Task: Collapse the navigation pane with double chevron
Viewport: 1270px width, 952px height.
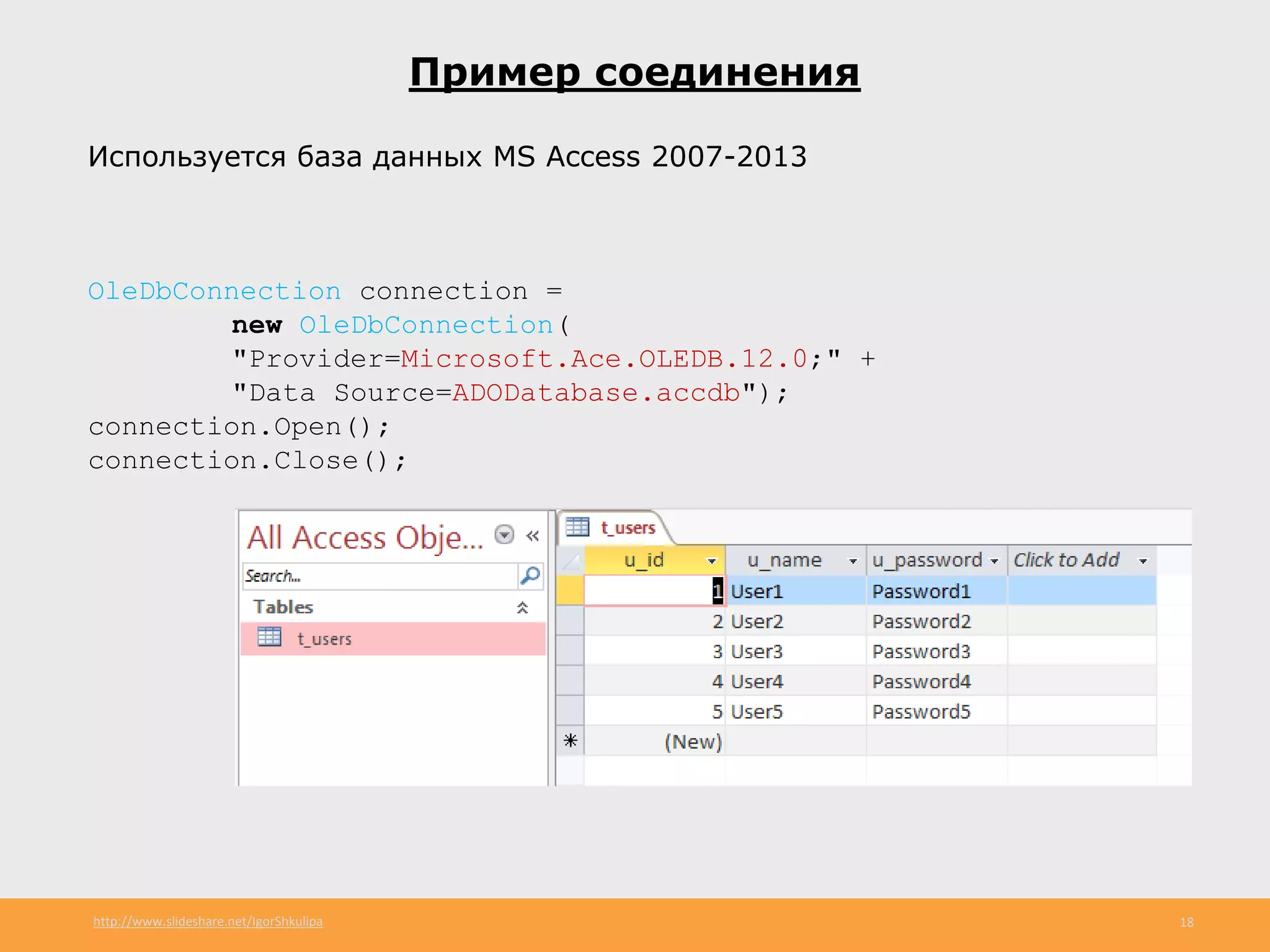Action: tap(532, 535)
